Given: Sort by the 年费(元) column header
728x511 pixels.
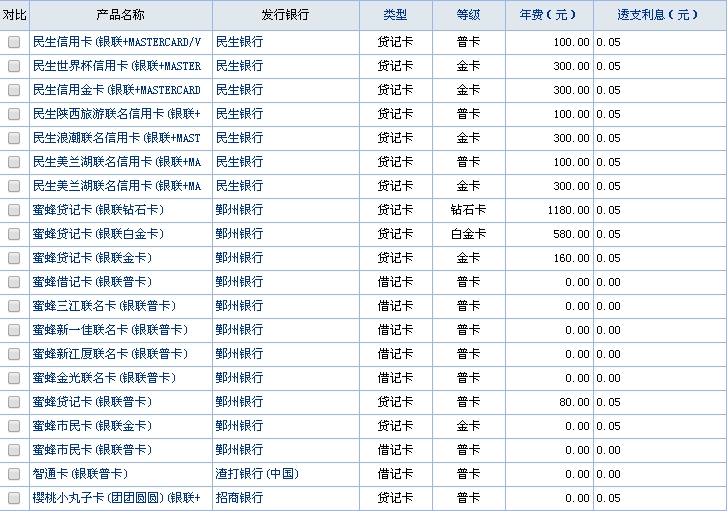Looking at the screenshot, I should [x=548, y=15].
